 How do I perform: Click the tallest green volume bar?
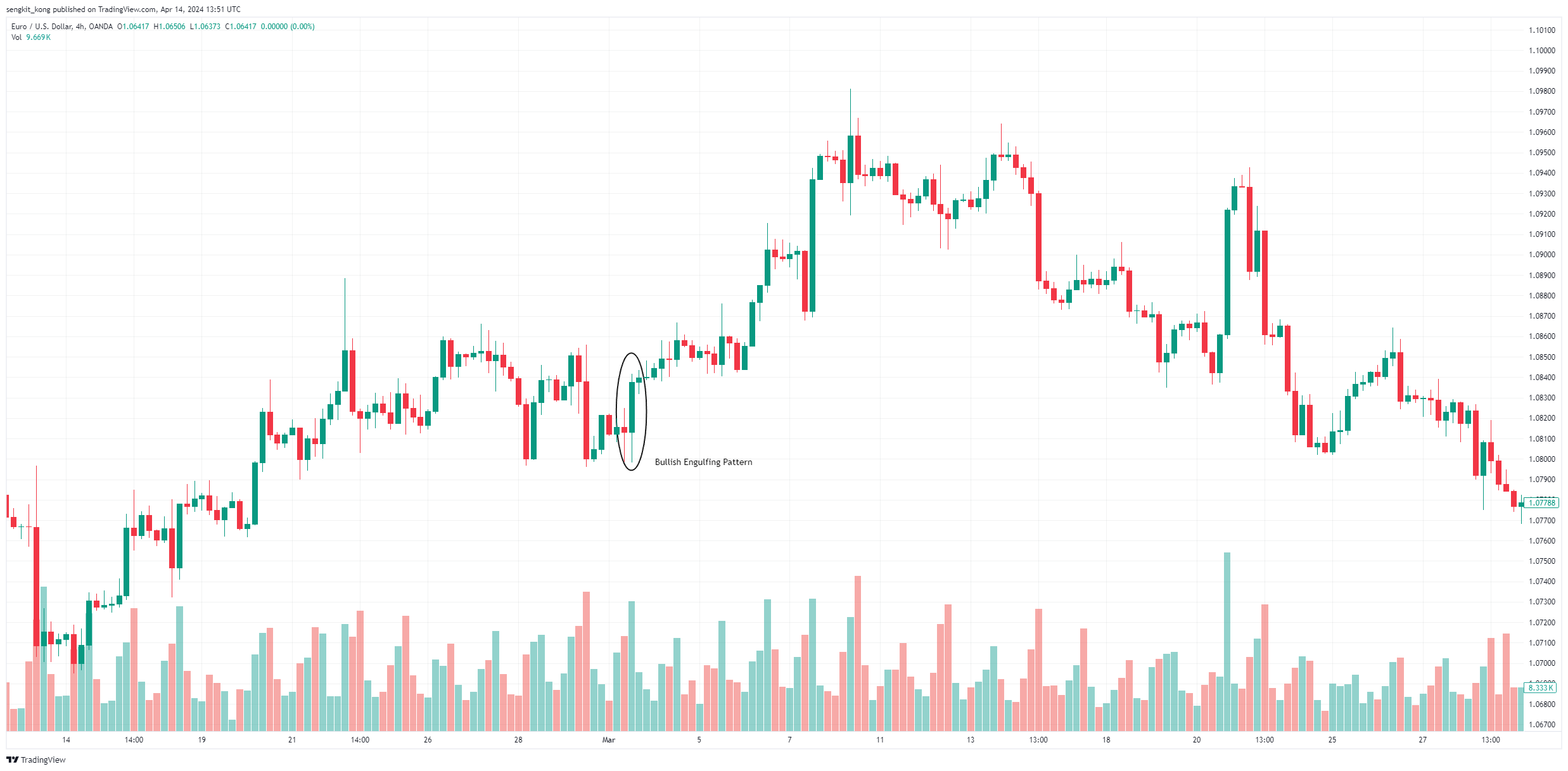pos(1227,641)
